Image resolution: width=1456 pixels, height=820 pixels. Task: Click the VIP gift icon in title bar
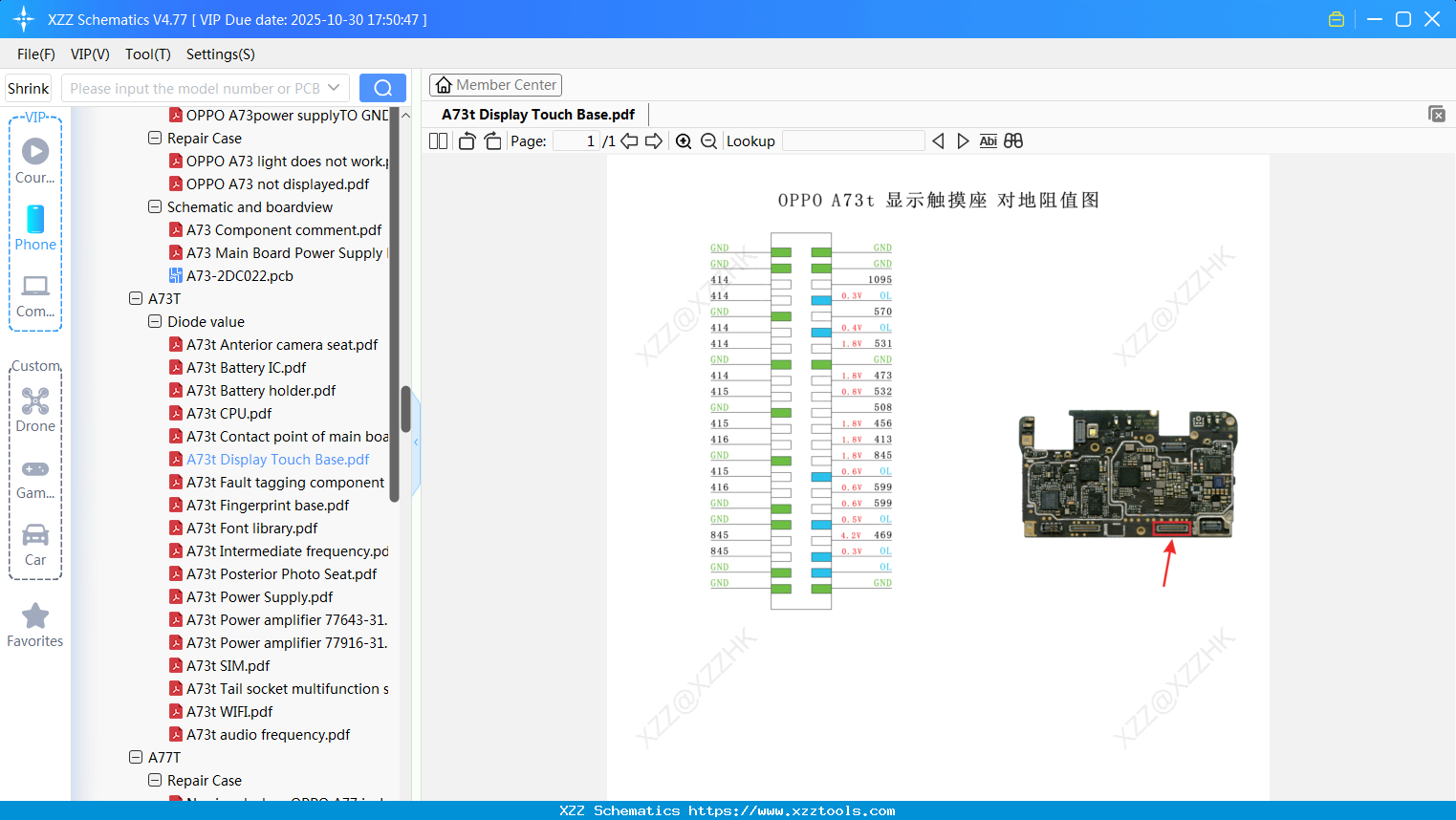point(1336,19)
